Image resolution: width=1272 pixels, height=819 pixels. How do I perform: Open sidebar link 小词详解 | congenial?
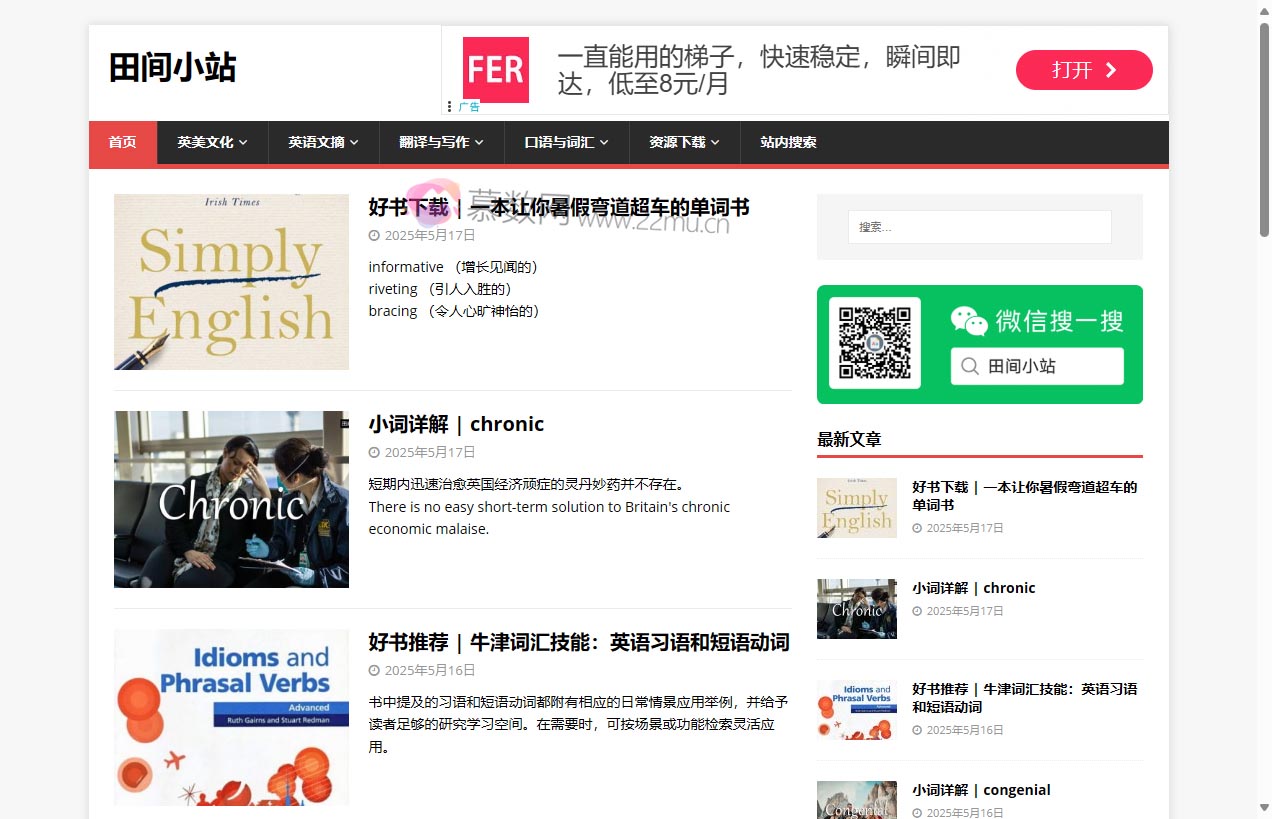point(980,790)
